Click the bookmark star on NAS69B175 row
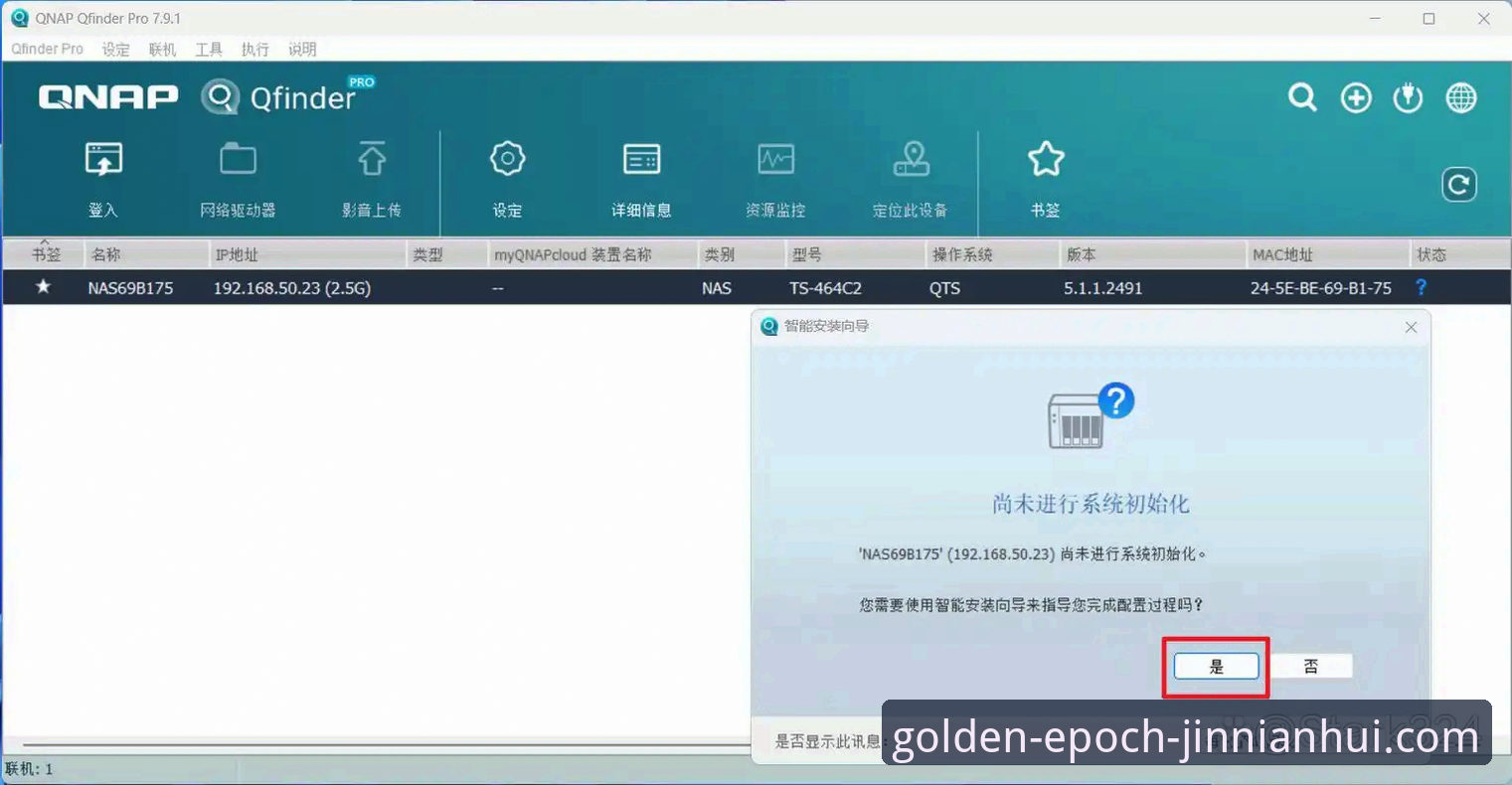Image resolution: width=1512 pixels, height=785 pixels. [43, 287]
